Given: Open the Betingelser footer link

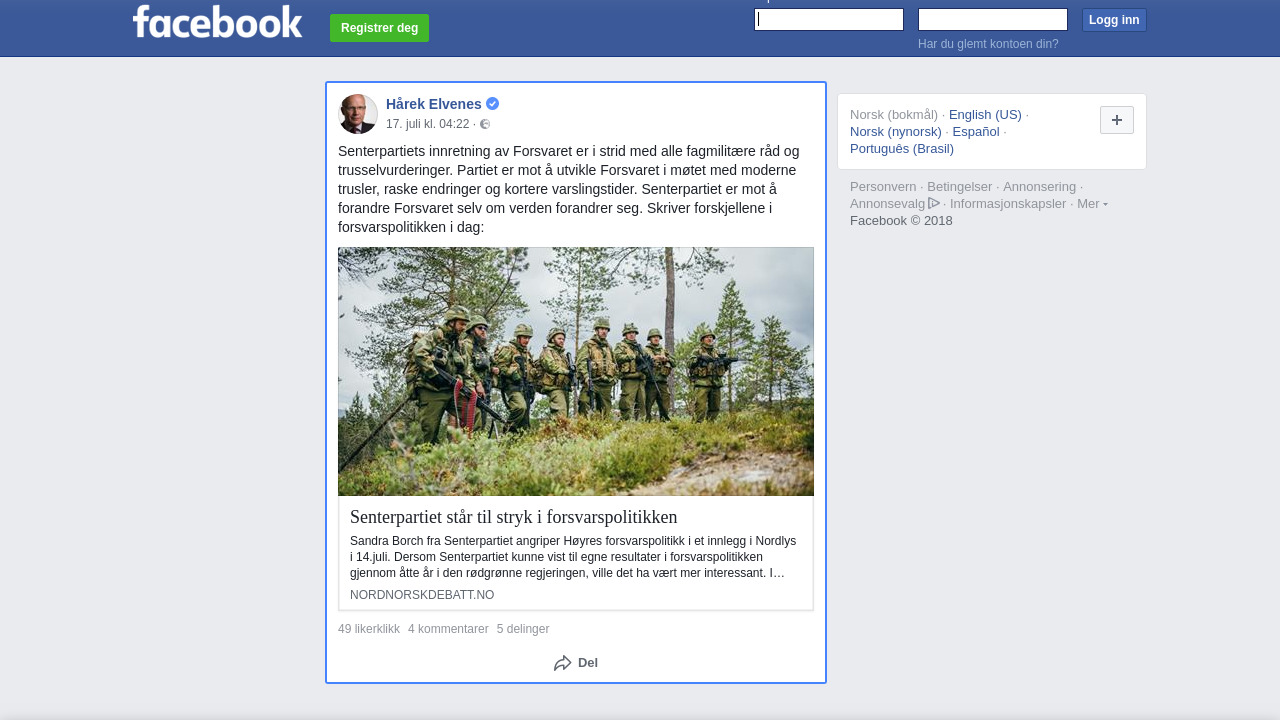Looking at the screenshot, I should [x=960, y=187].
